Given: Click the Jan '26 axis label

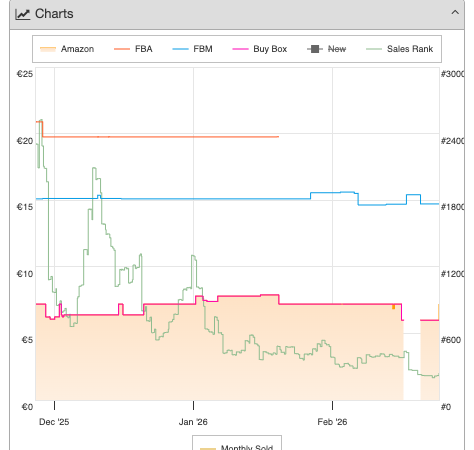Looking at the screenshot, I should click(193, 422).
